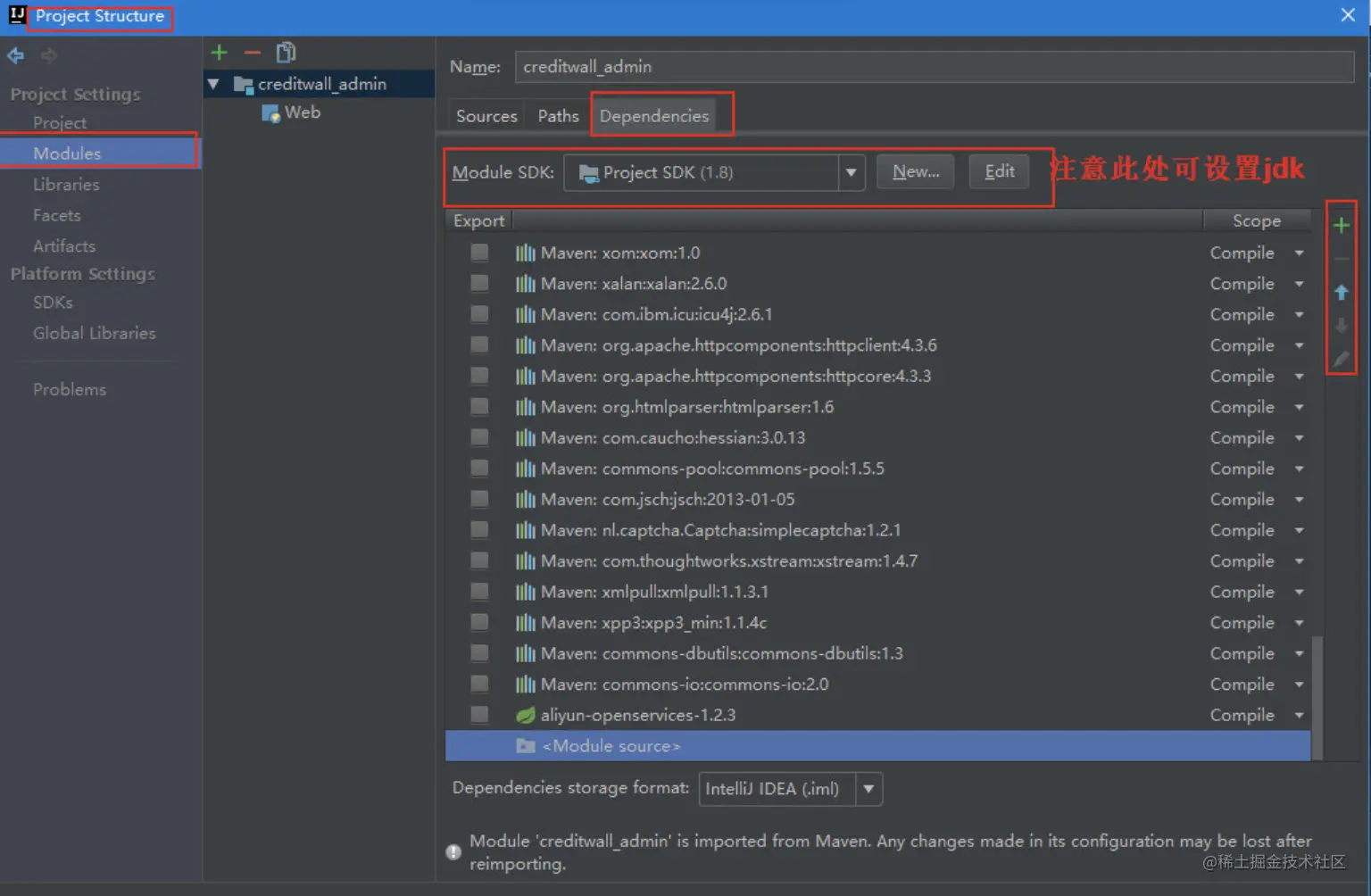Check export box for icu4j:2.6.1
The image size is (1371, 896).
tap(479, 314)
